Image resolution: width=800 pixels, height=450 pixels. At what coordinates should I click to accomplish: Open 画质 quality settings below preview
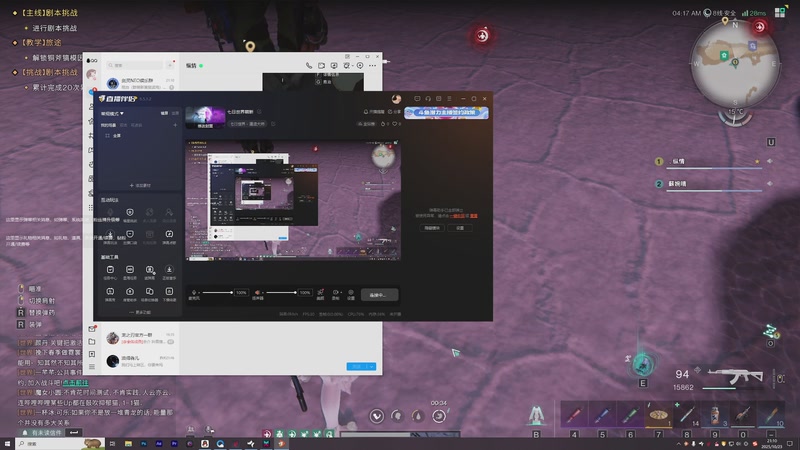320,294
